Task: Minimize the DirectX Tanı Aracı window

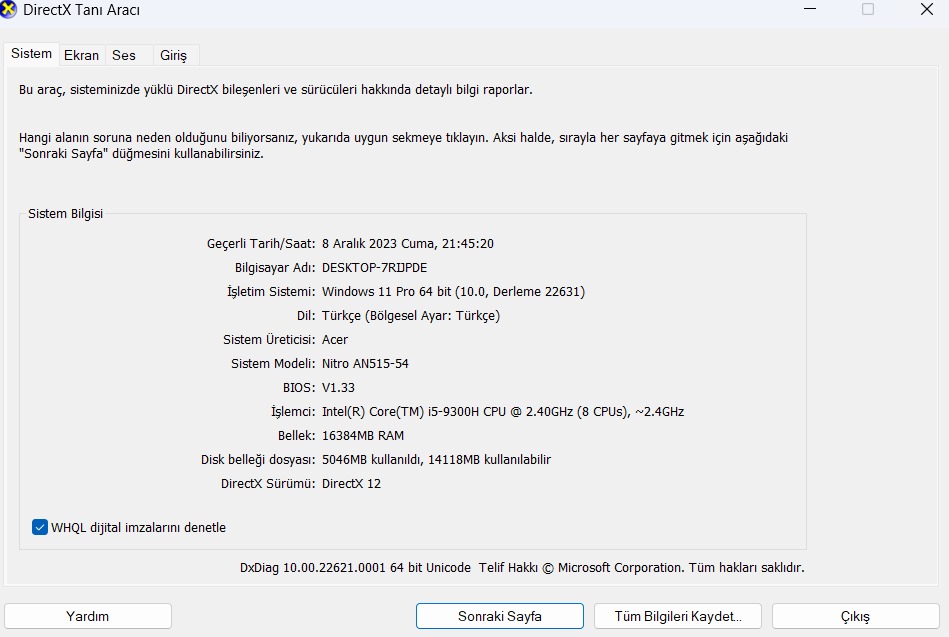Action: 810,9
